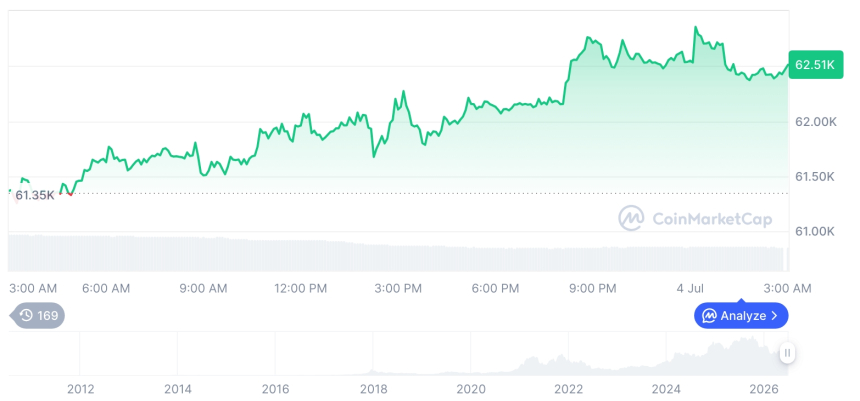Click the CoinMarketCap watermark text

pyautogui.click(x=712, y=219)
